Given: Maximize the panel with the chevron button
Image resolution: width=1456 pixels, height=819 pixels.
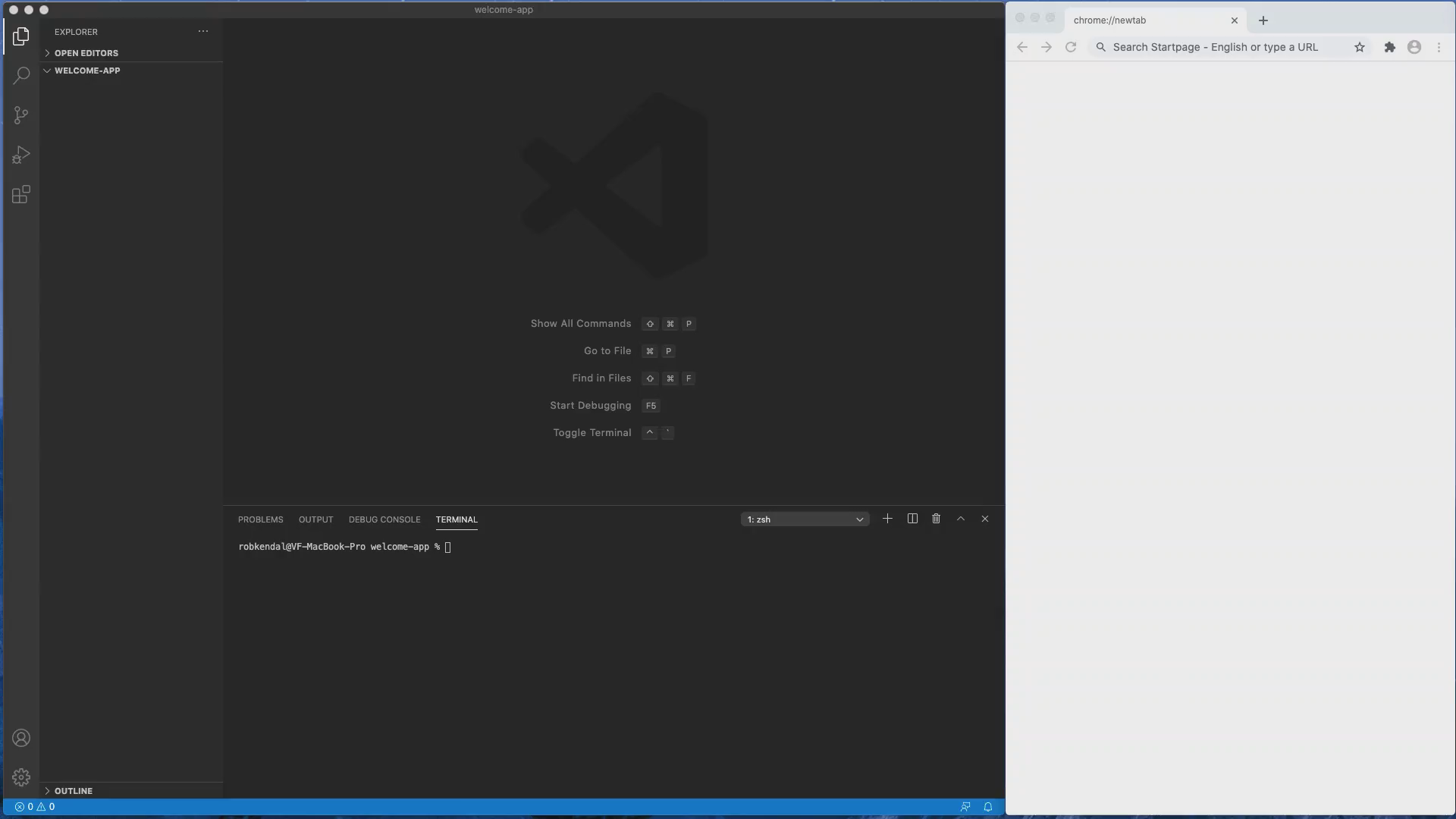Looking at the screenshot, I should [x=960, y=519].
